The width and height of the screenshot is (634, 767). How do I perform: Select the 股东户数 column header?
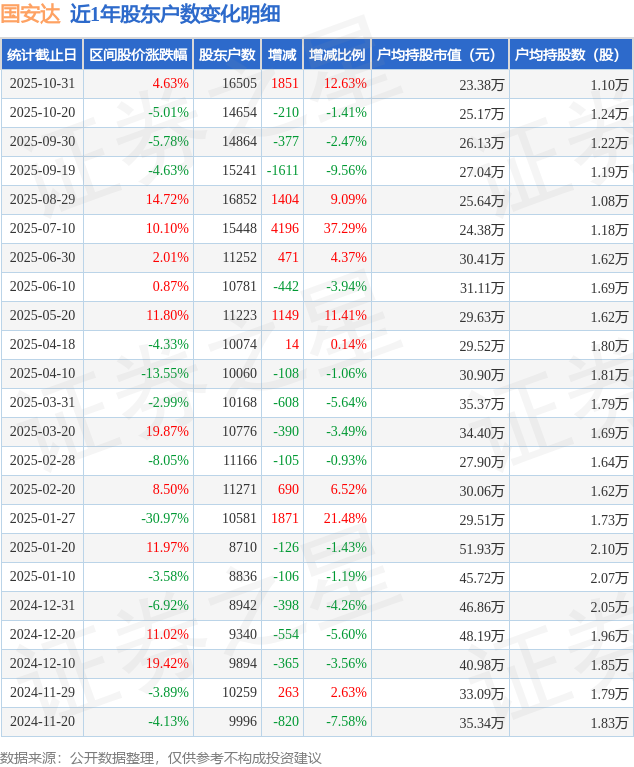227,55
